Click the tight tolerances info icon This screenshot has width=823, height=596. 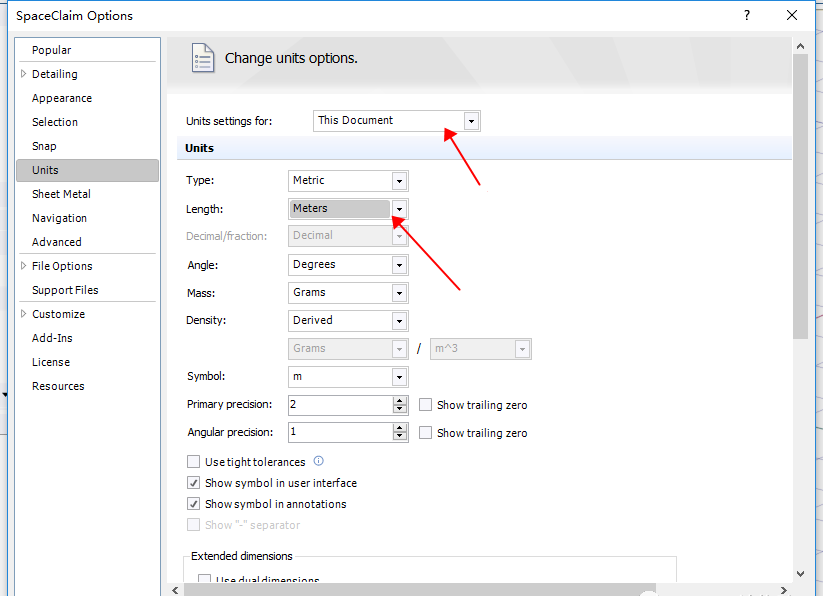[319, 461]
